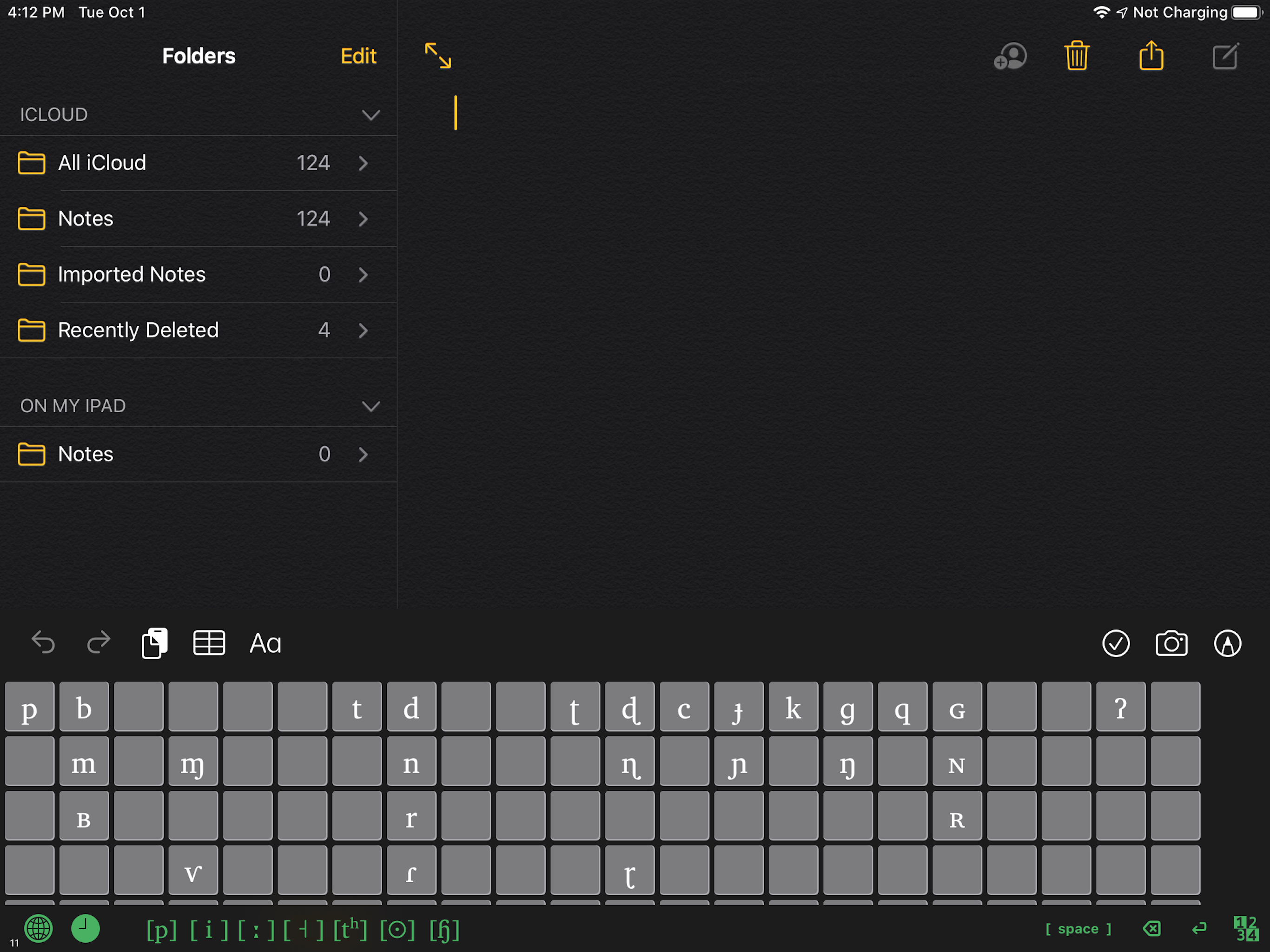Screen dimensions: 1270x952
Task: Tap the p key
Action: pyautogui.click(x=29, y=707)
